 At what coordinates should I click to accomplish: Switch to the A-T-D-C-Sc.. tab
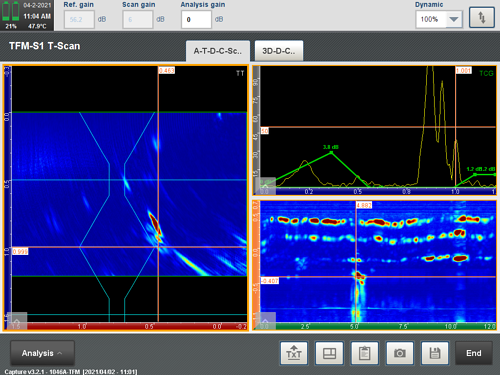click(x=218, y=51)
